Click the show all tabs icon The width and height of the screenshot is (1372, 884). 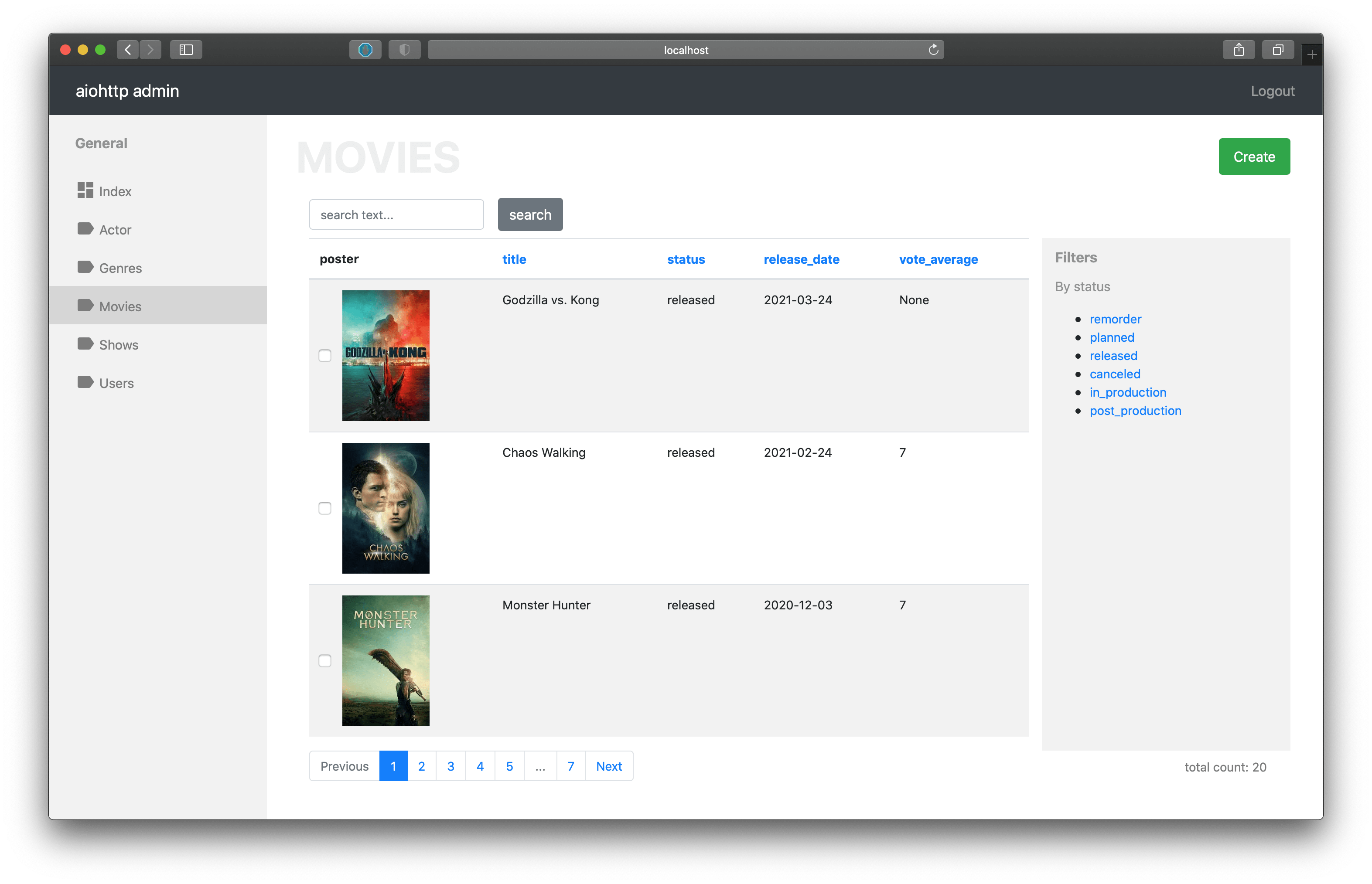[x=1278, y=50]
